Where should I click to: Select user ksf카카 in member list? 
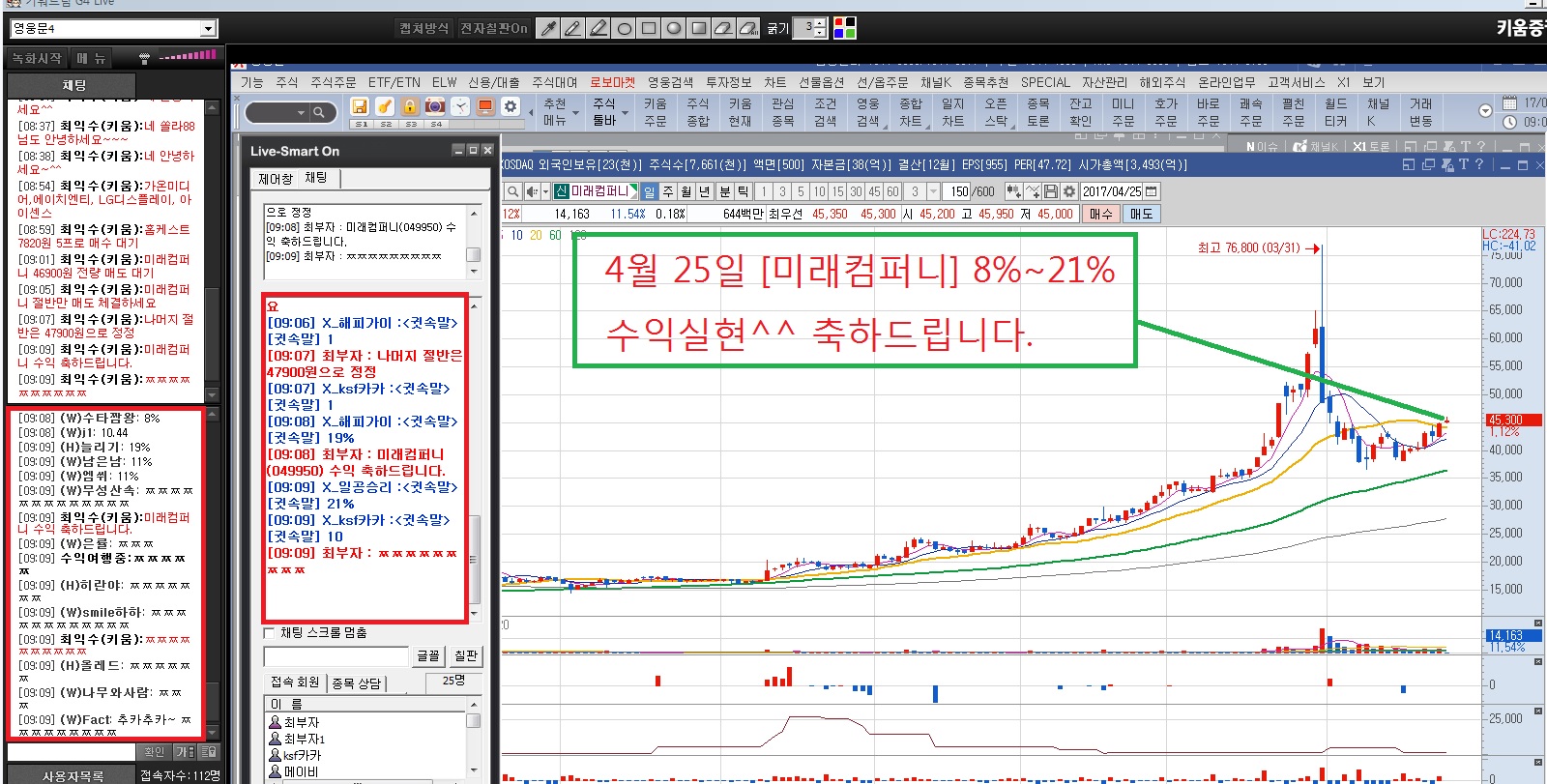(x=302, y=756)
